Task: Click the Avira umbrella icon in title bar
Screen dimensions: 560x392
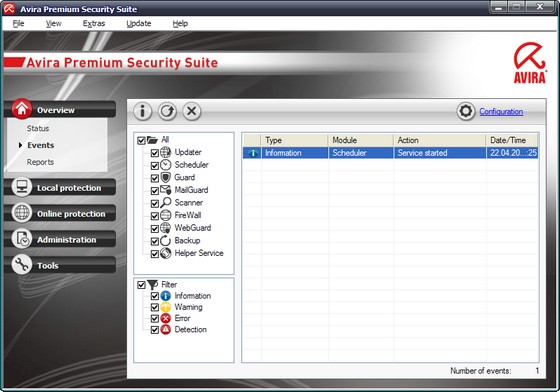Action: [x=9, y=8]
